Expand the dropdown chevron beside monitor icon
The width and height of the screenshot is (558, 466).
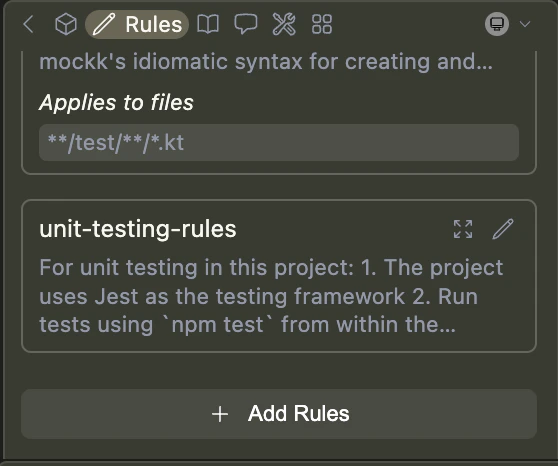point(525,24)
